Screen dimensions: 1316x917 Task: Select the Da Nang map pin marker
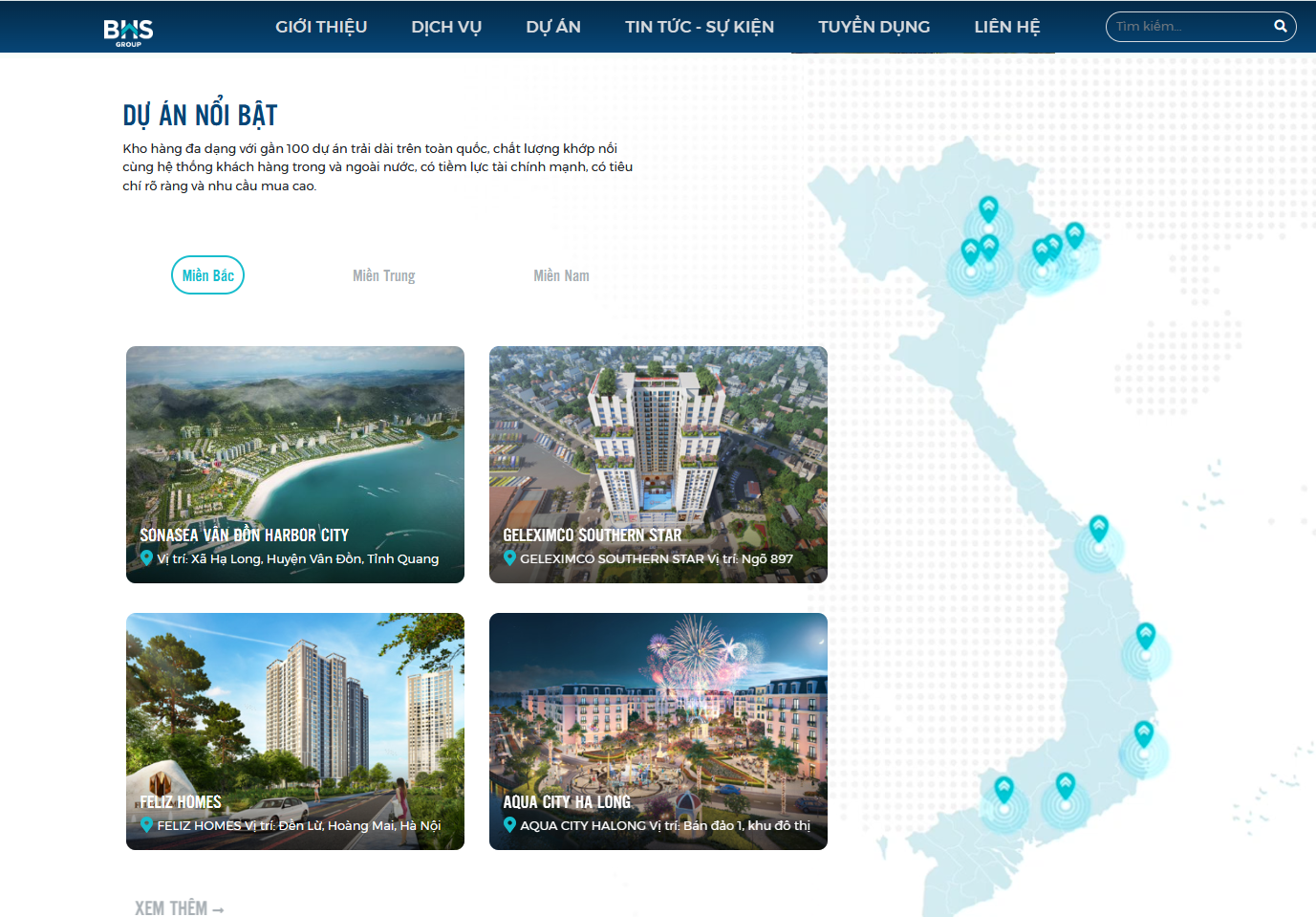tap(1099, 528)
